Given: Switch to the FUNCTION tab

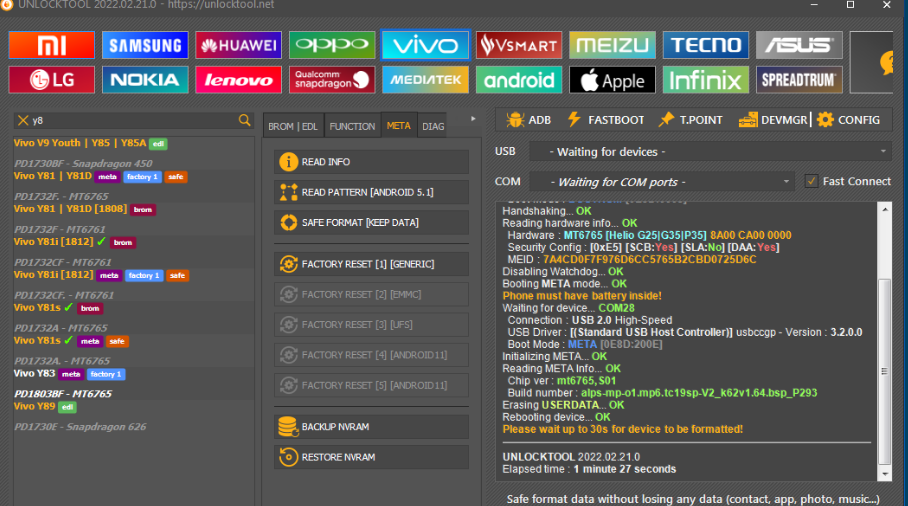Looking at the screenshot, I should coord(352,126).
